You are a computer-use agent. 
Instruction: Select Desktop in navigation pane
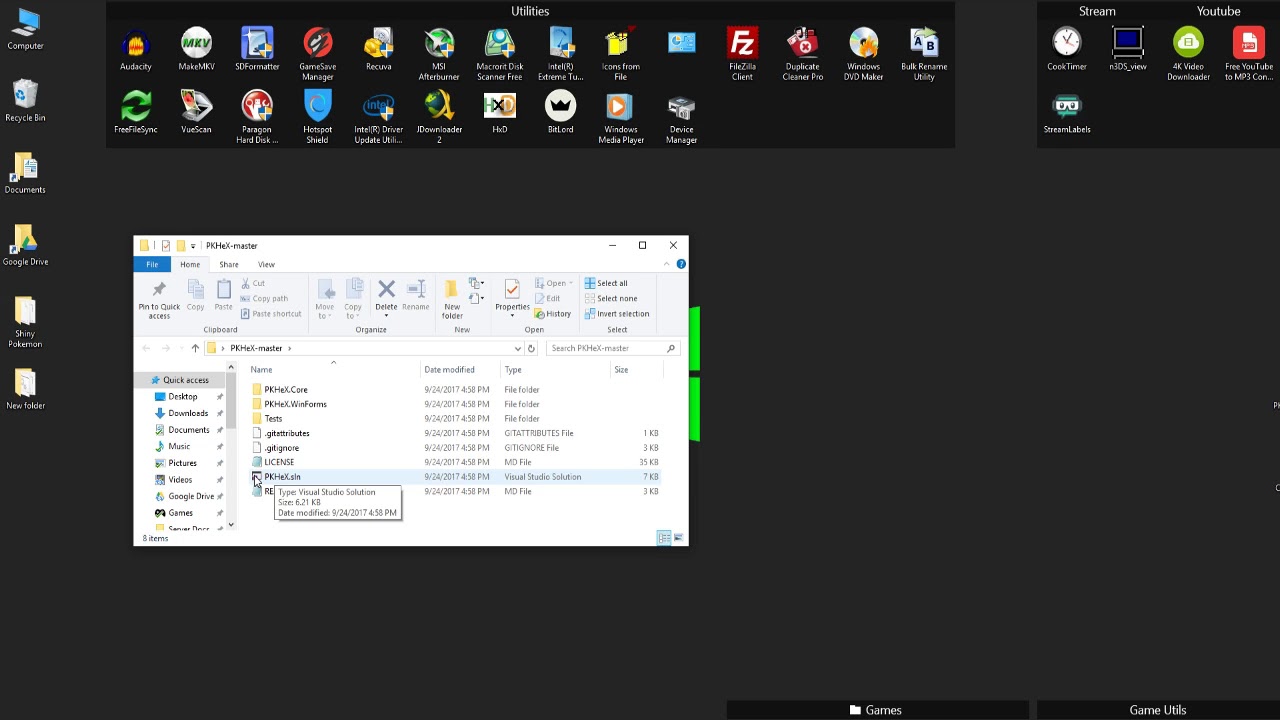tap(183, 397)
